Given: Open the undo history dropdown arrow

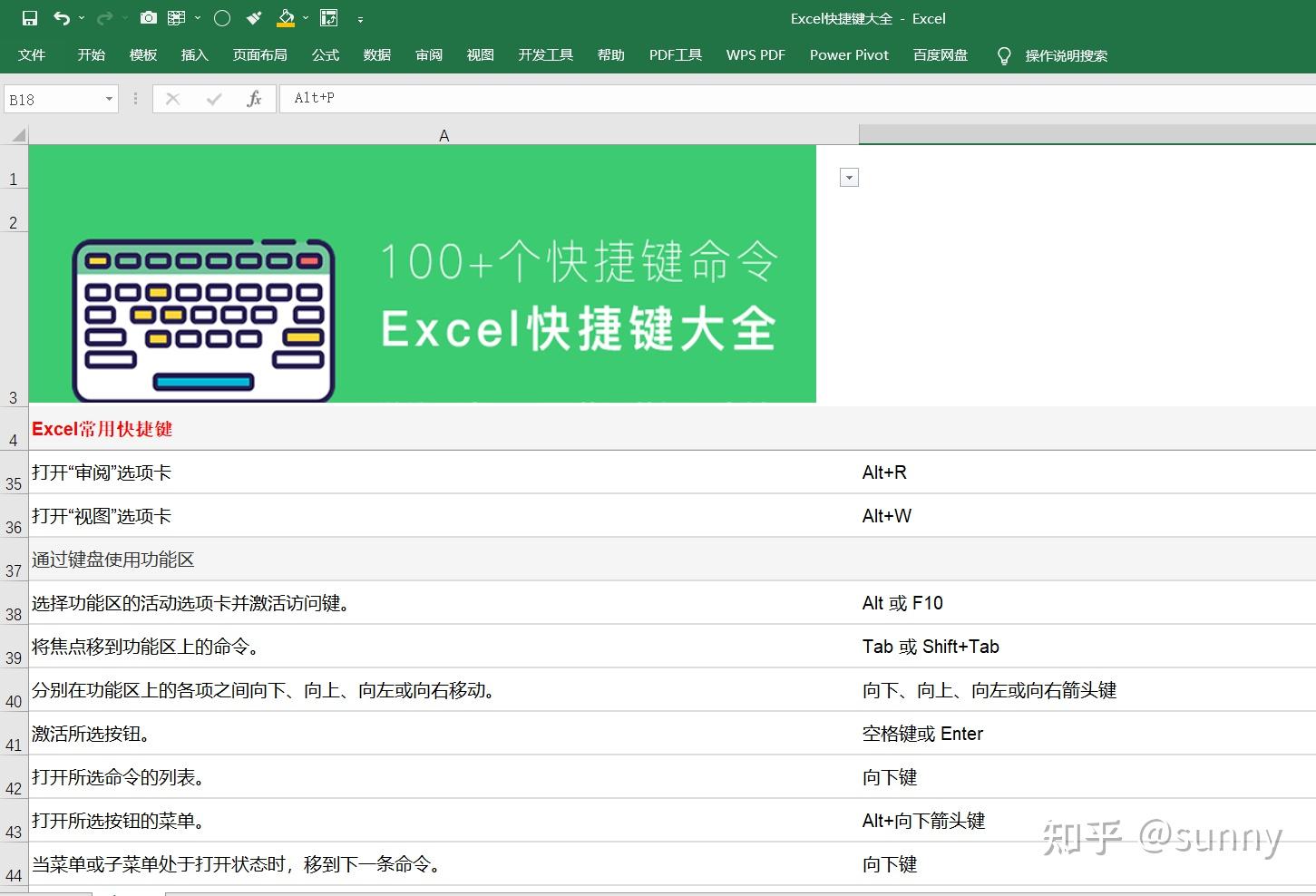Looking at the screenshot, I should (x=82, y=18).
